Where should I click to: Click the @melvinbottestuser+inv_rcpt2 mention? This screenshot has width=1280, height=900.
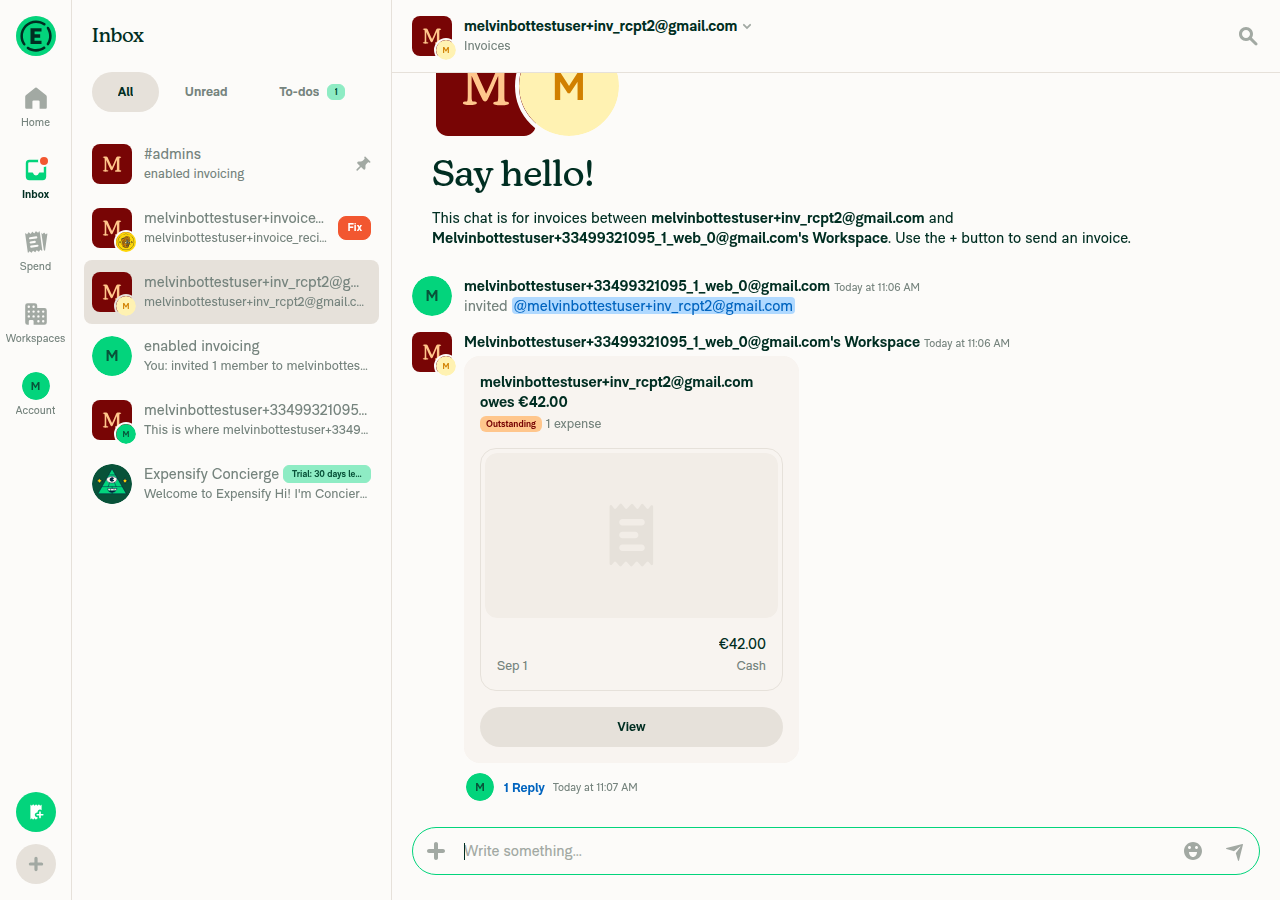(653, 306)
